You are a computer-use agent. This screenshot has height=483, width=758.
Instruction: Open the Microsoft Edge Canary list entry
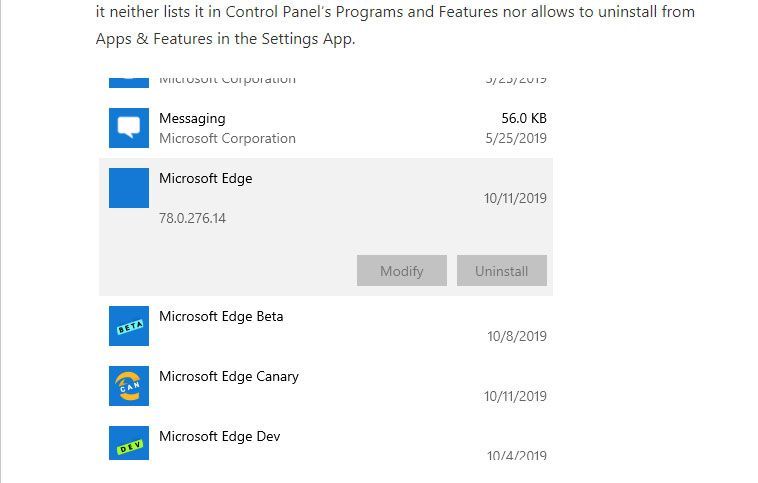click(326, 386)
